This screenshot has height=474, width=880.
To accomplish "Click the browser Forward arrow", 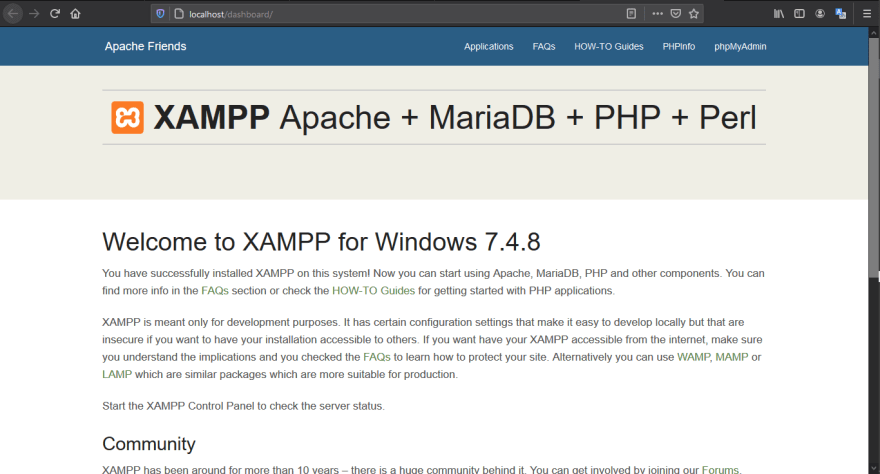I will 34,13.
